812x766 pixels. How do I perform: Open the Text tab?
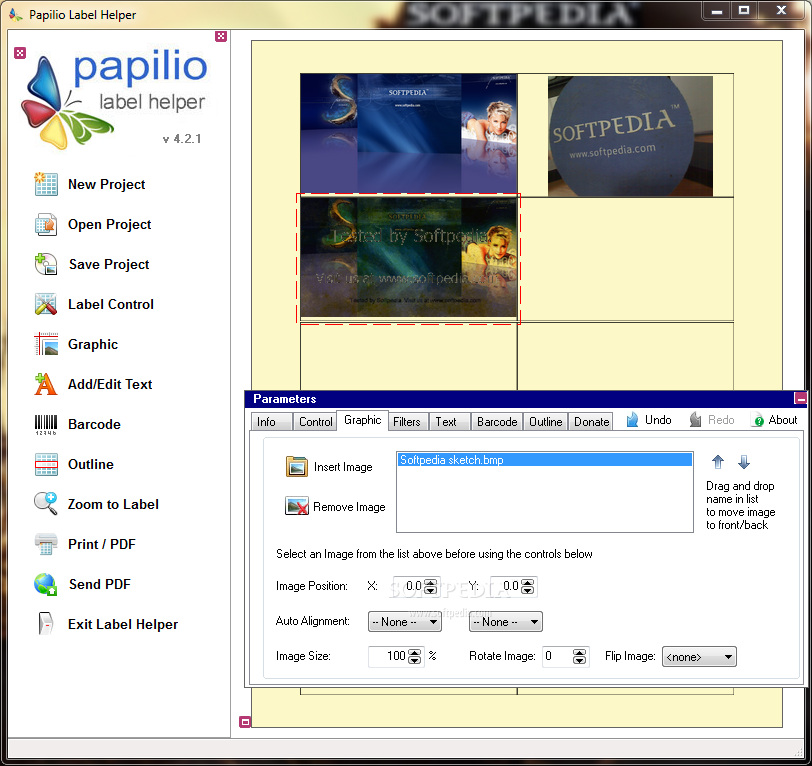point(449,422)
